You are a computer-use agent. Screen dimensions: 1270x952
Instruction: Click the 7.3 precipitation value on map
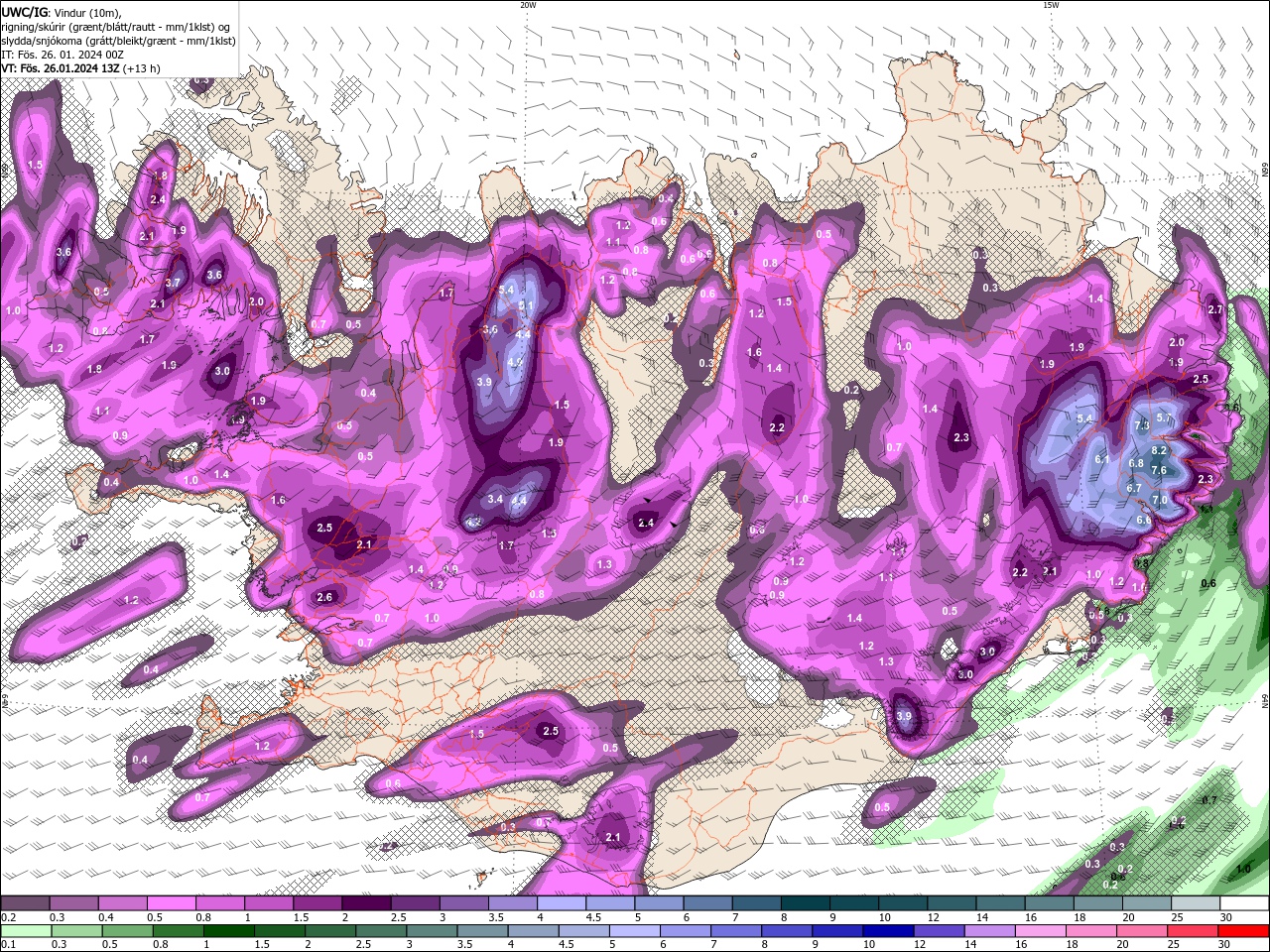[x=1141, y=425]
